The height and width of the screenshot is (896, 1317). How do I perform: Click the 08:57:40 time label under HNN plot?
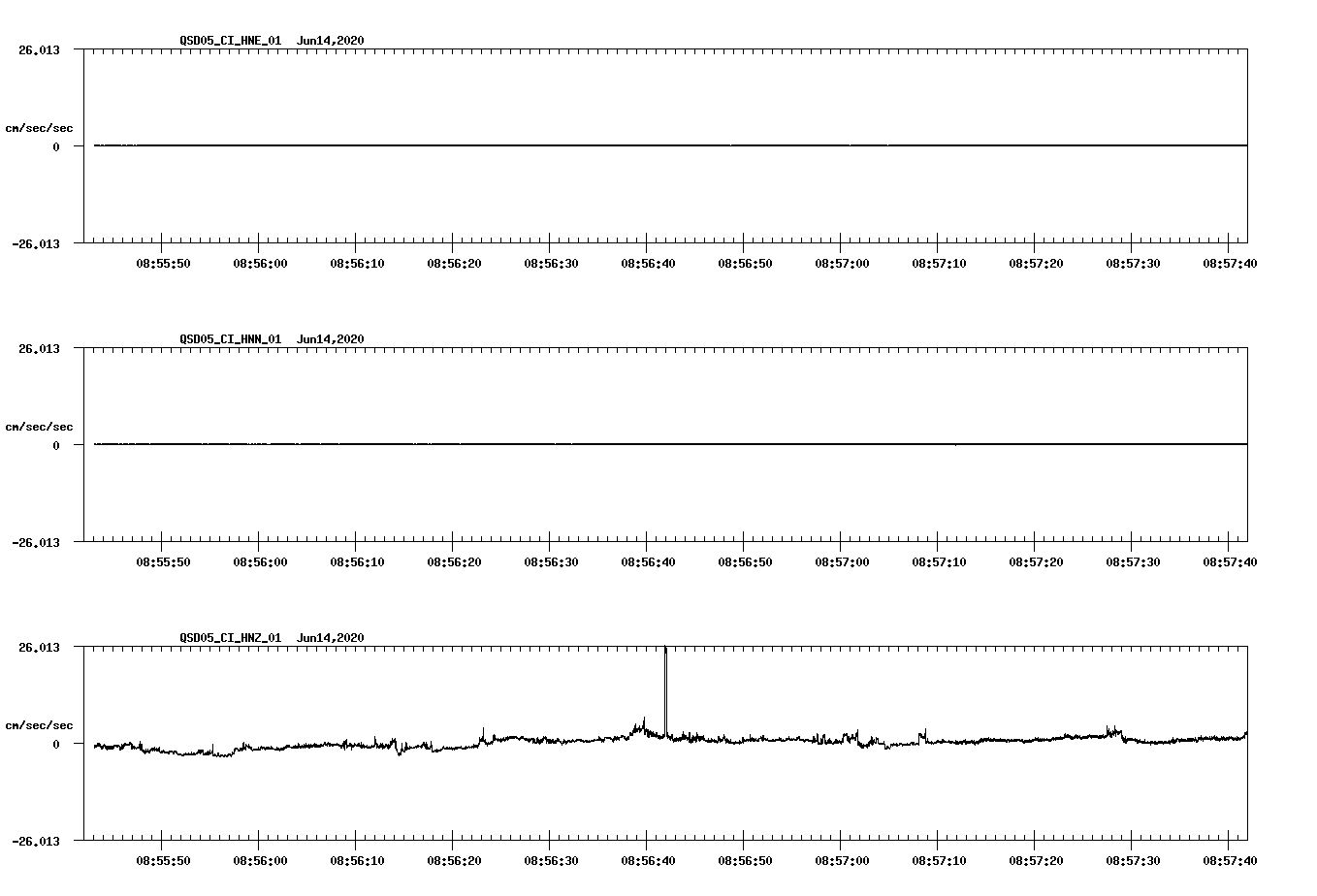coord(1230,562)
